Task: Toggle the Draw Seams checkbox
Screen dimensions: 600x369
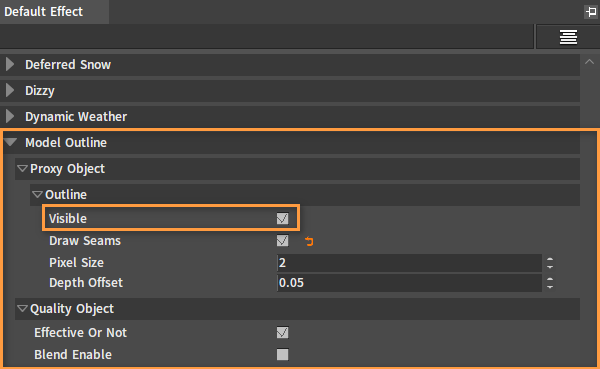Action: tap(282, 241)
